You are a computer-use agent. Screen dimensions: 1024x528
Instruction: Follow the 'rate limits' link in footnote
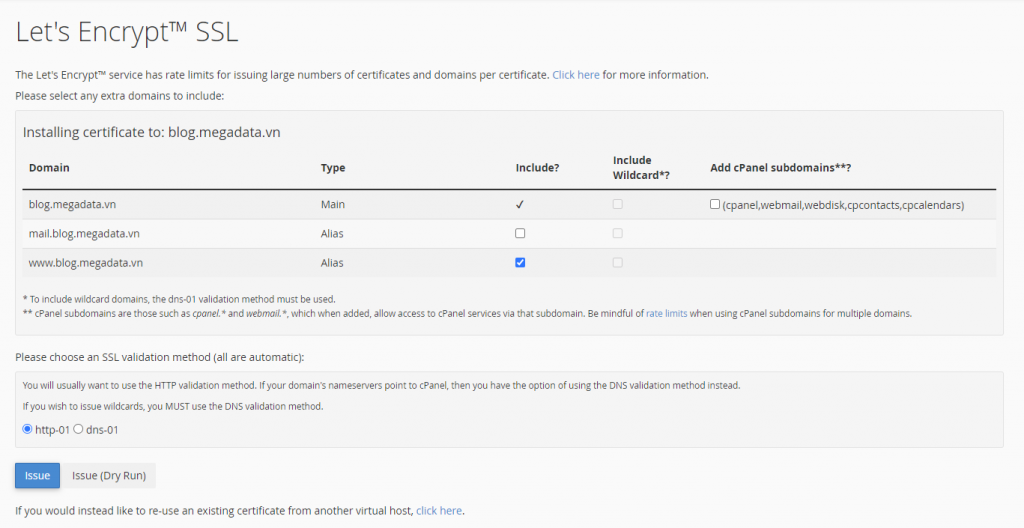point(666,314)
